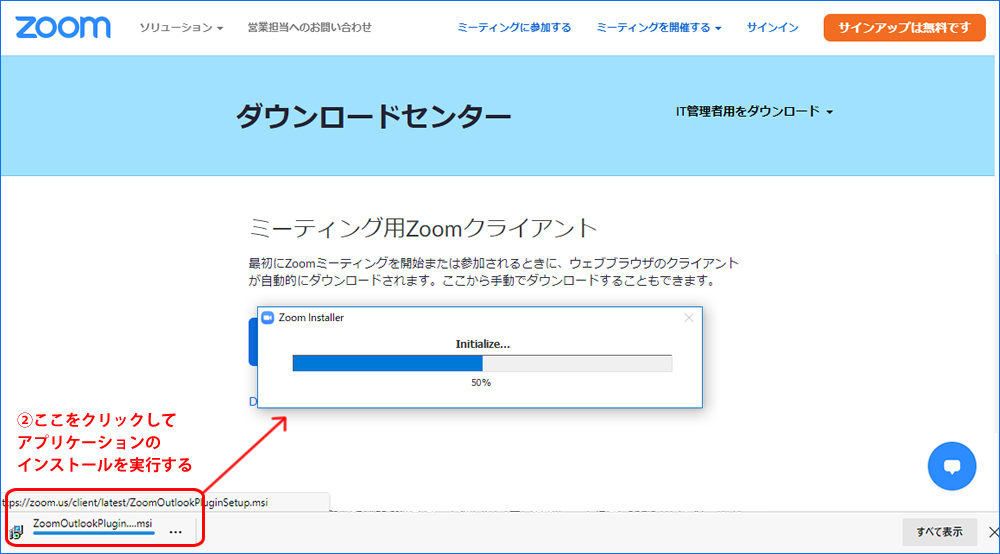Open the download item options ellipsis

[x=175, y=531]
